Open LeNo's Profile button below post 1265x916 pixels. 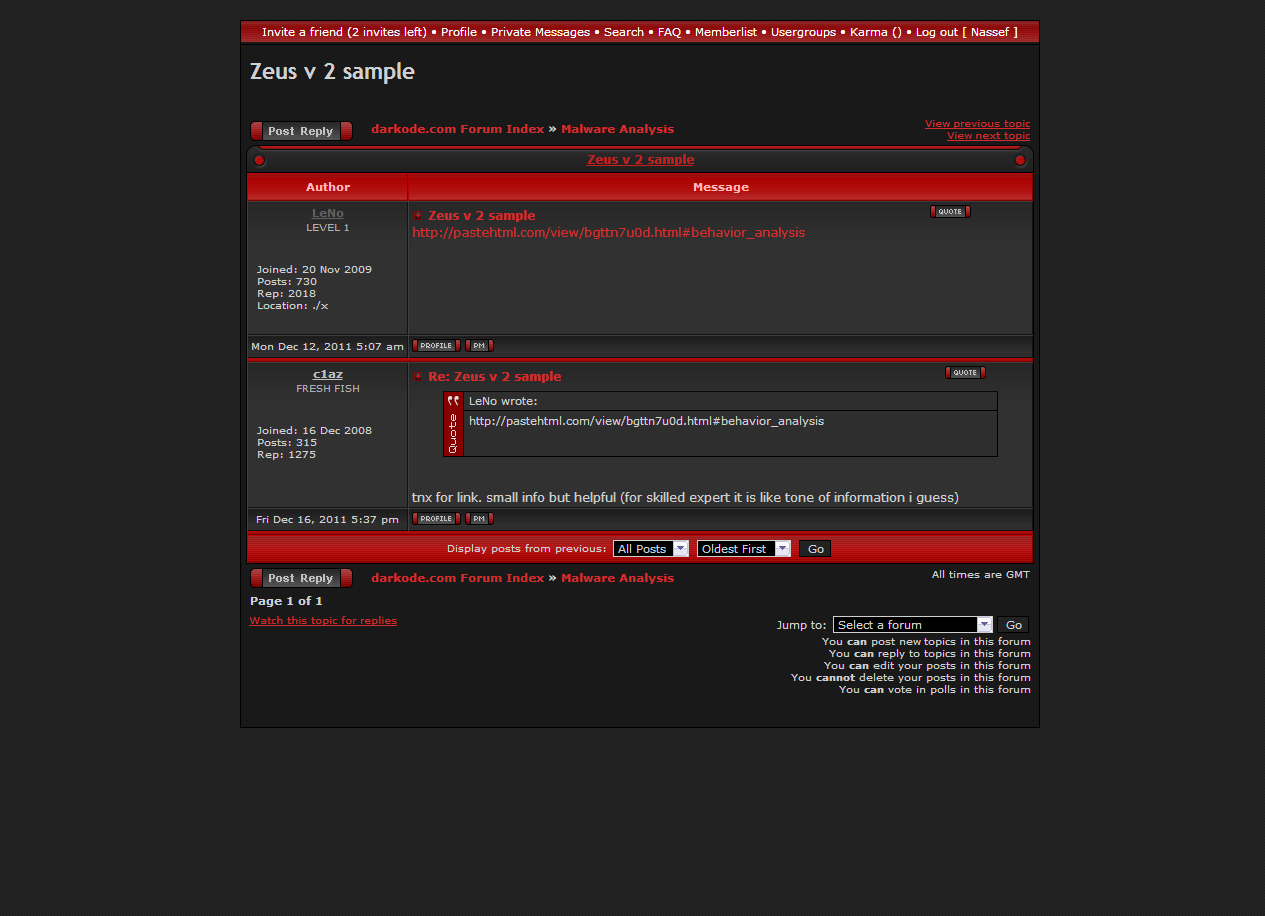pos(435,346)
